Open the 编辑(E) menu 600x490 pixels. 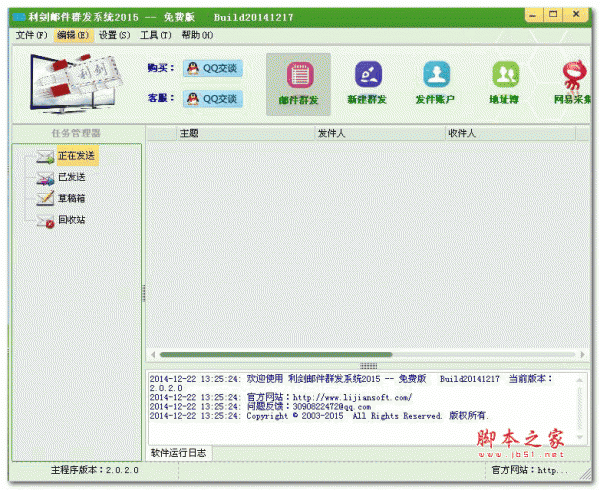click(x=73, y=35)
